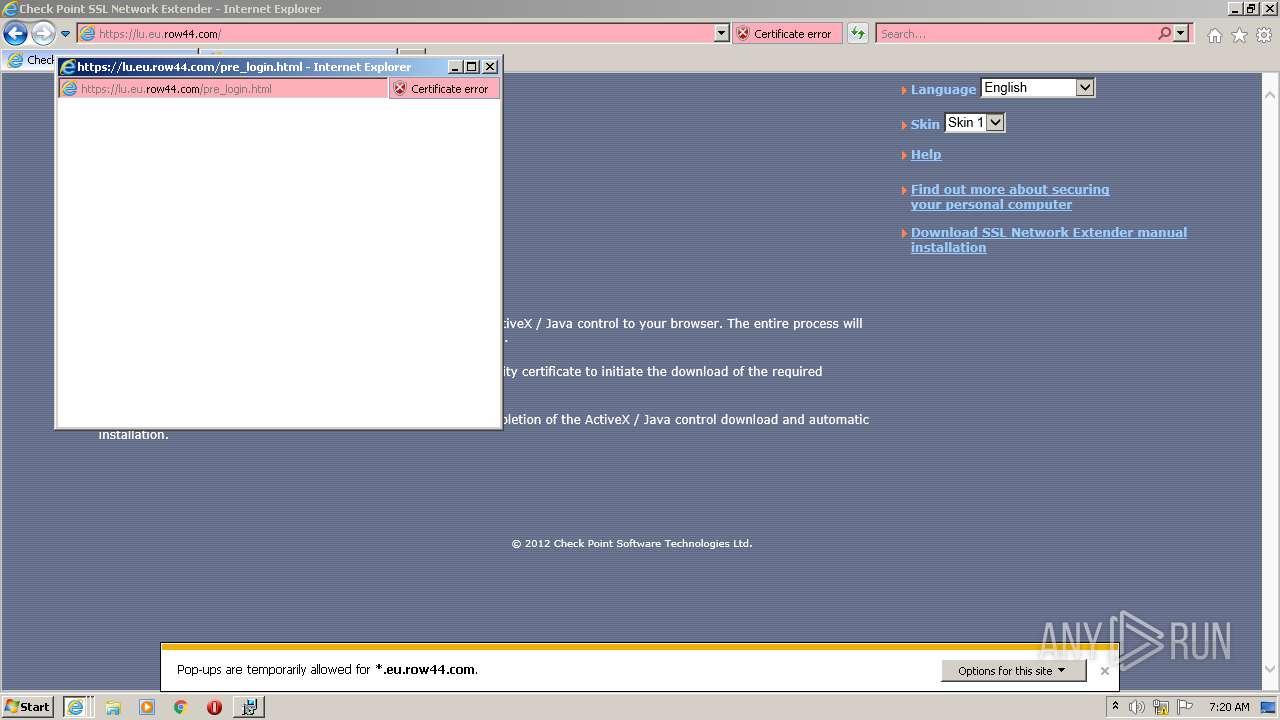Click the volume speaker tray icon
The width and height of the screenshot is (1280, 720).
[1137, 707]
